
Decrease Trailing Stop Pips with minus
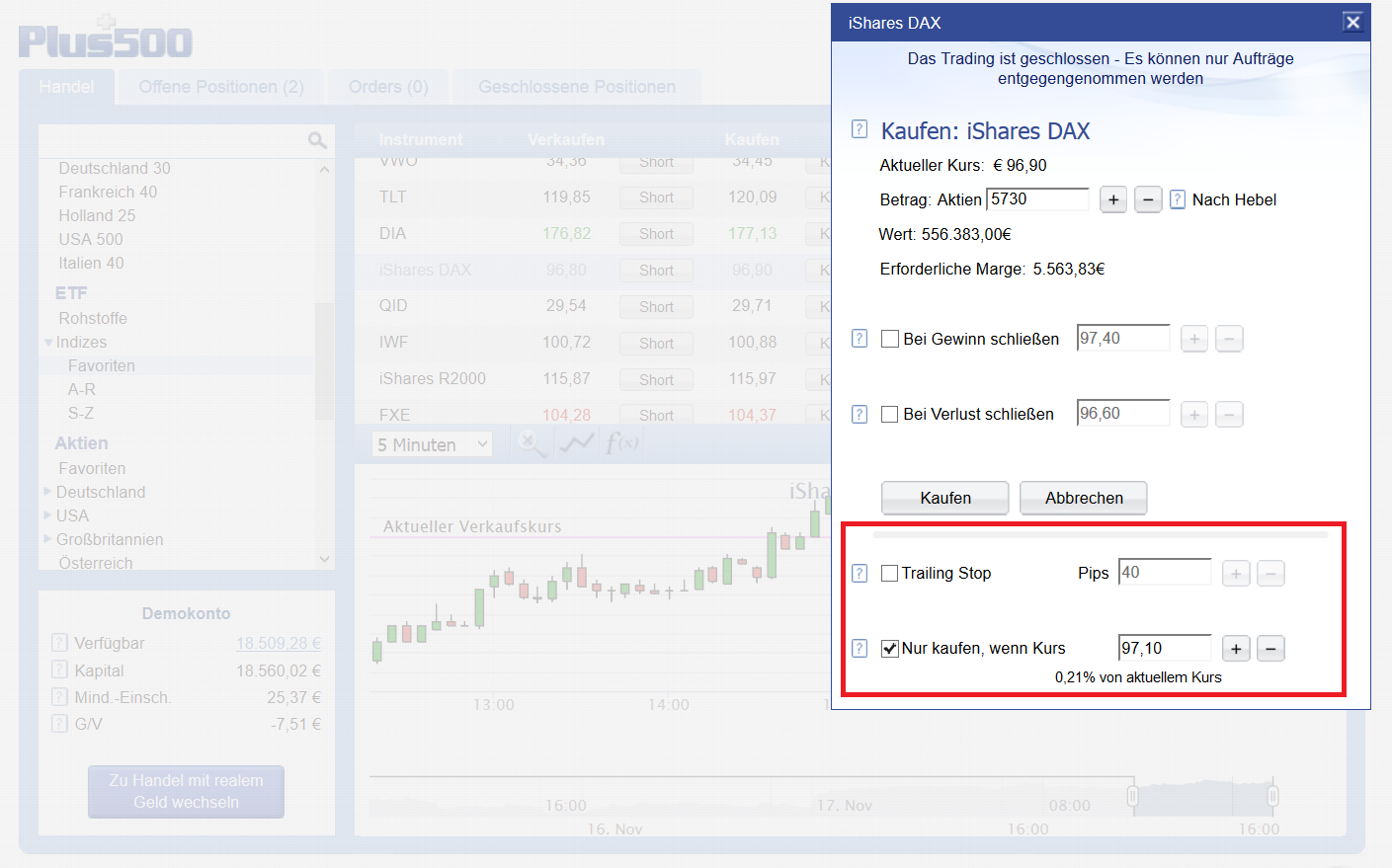[1270, 573]
